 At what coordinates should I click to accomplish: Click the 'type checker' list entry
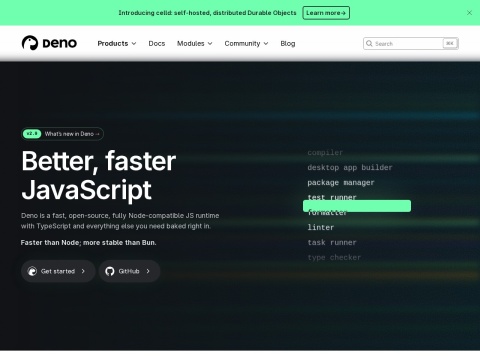point(334,257)
